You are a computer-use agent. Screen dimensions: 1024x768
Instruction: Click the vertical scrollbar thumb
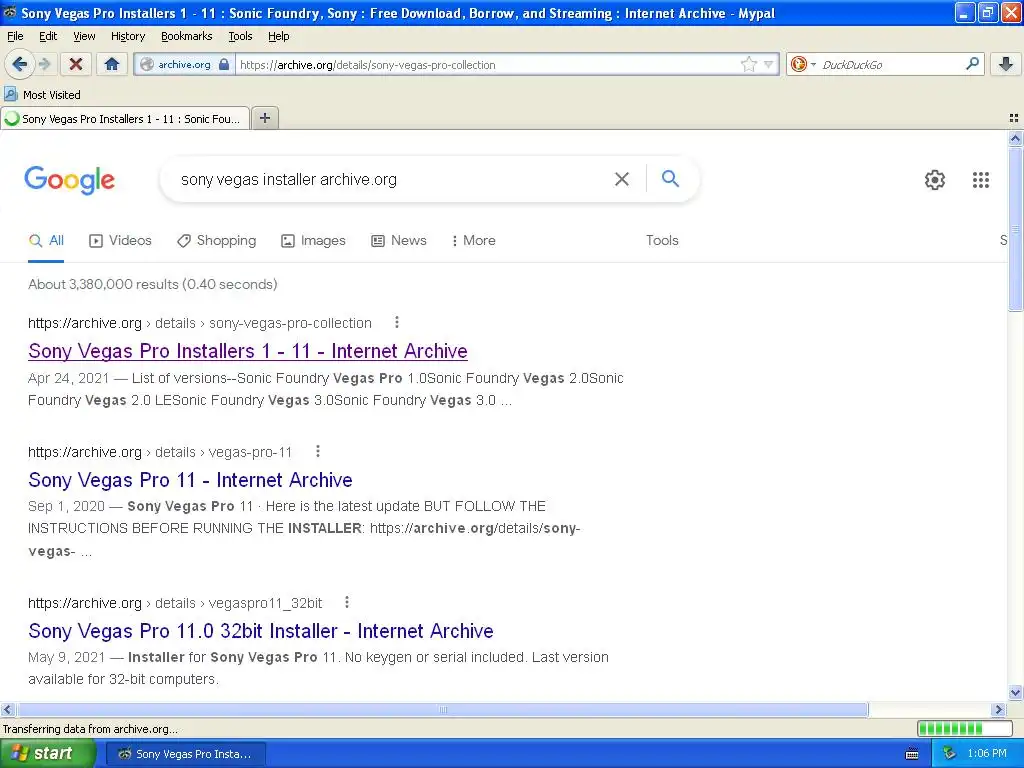[1015, 229]
